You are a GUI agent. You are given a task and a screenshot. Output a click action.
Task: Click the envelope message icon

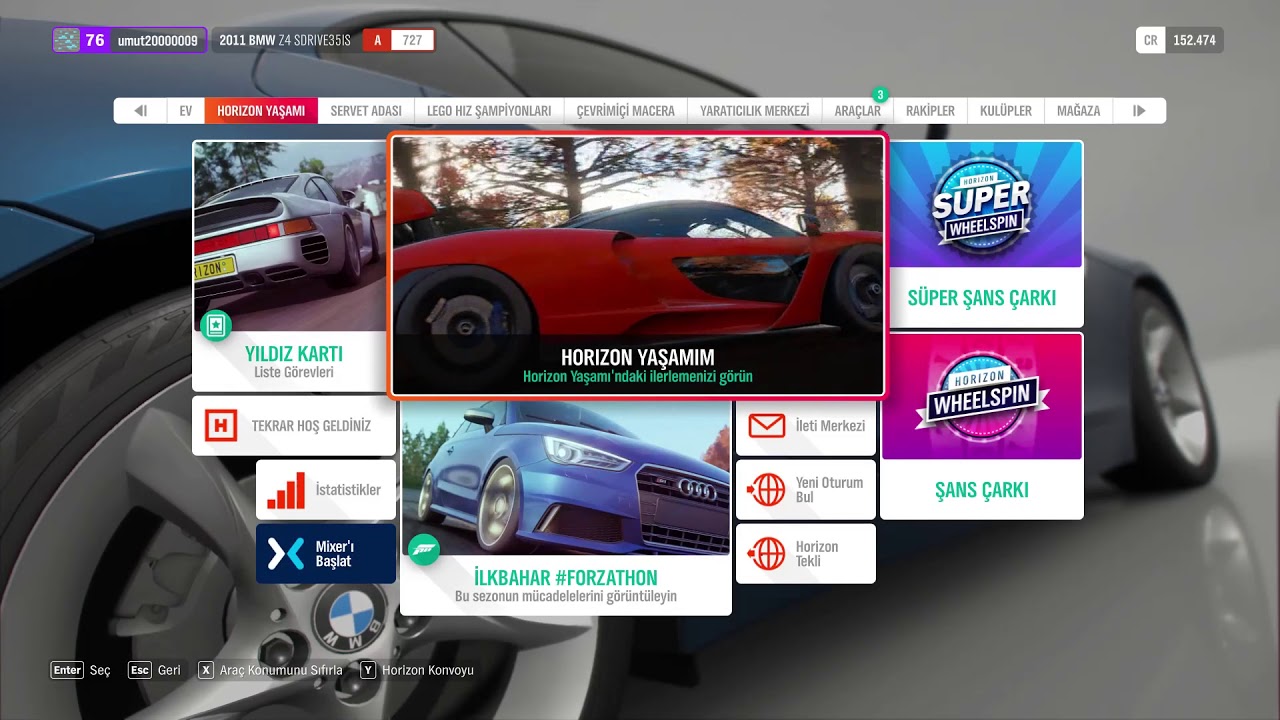[767, 426]
